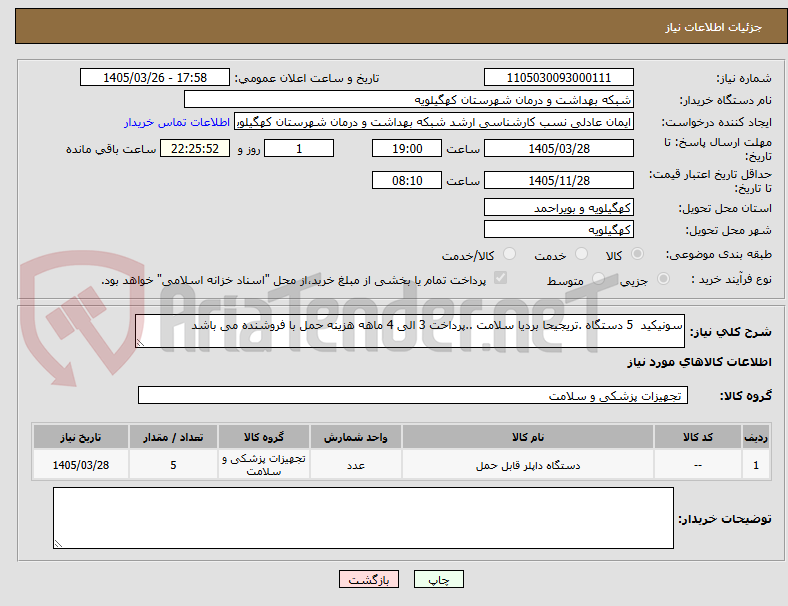
Task: Click the remaining days field showing 1
Action: (x=299, y=148)
